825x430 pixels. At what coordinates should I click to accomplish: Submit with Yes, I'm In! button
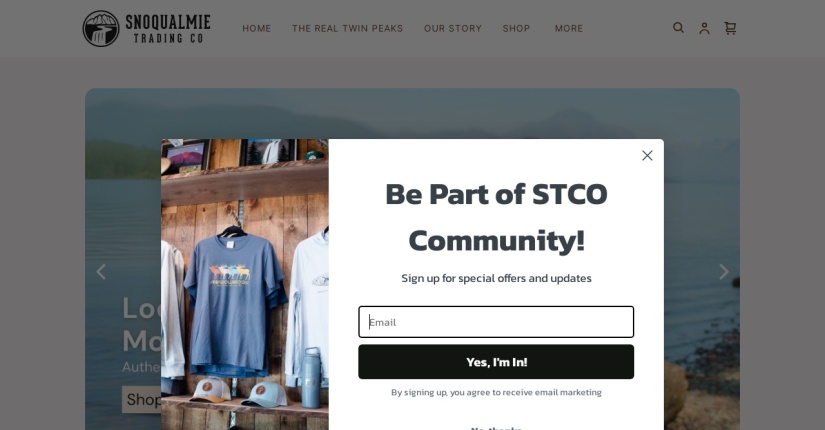(x=496, y=362)
